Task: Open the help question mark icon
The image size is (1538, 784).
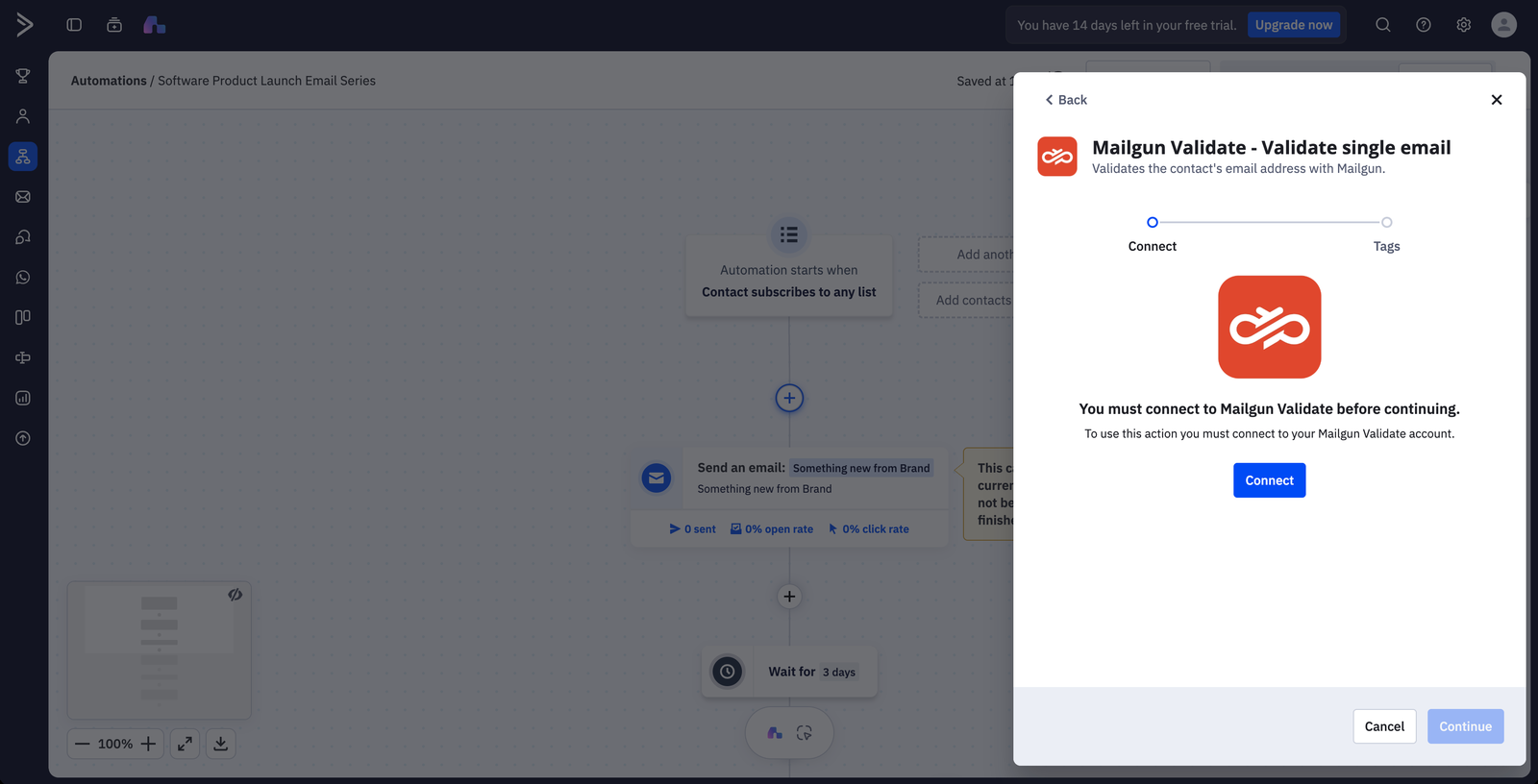Action: coord(1424,25)
